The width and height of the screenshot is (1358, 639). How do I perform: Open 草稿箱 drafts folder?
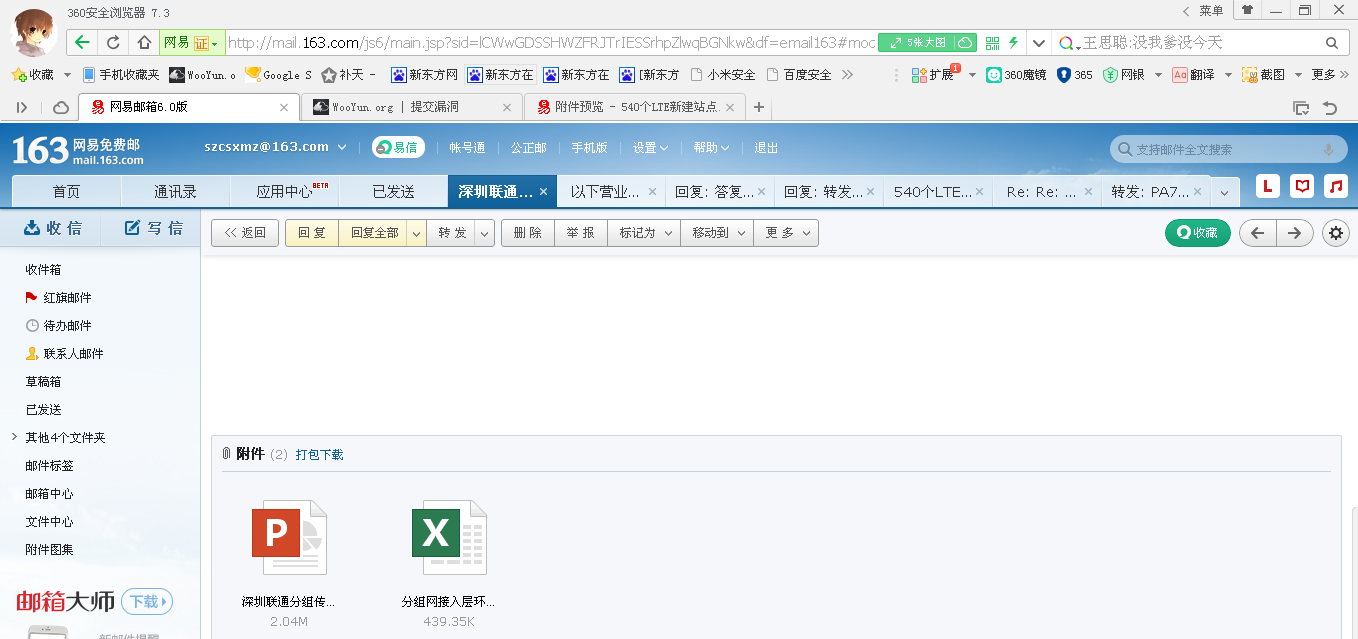[43, 382]
